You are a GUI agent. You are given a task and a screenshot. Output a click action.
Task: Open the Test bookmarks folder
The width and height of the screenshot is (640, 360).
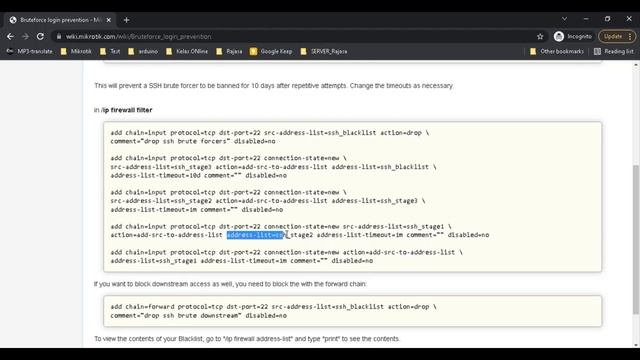(x=110, y=51)
